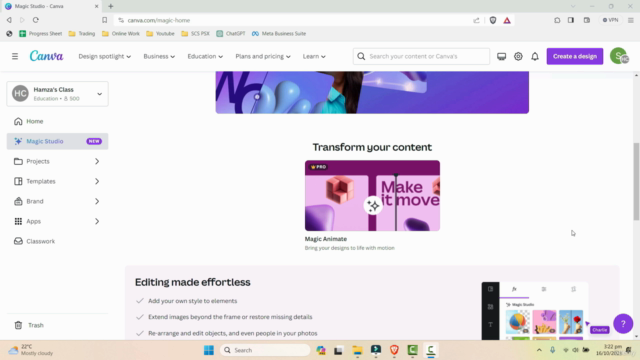Click the purple help question mark button

(x=623, y=324)
